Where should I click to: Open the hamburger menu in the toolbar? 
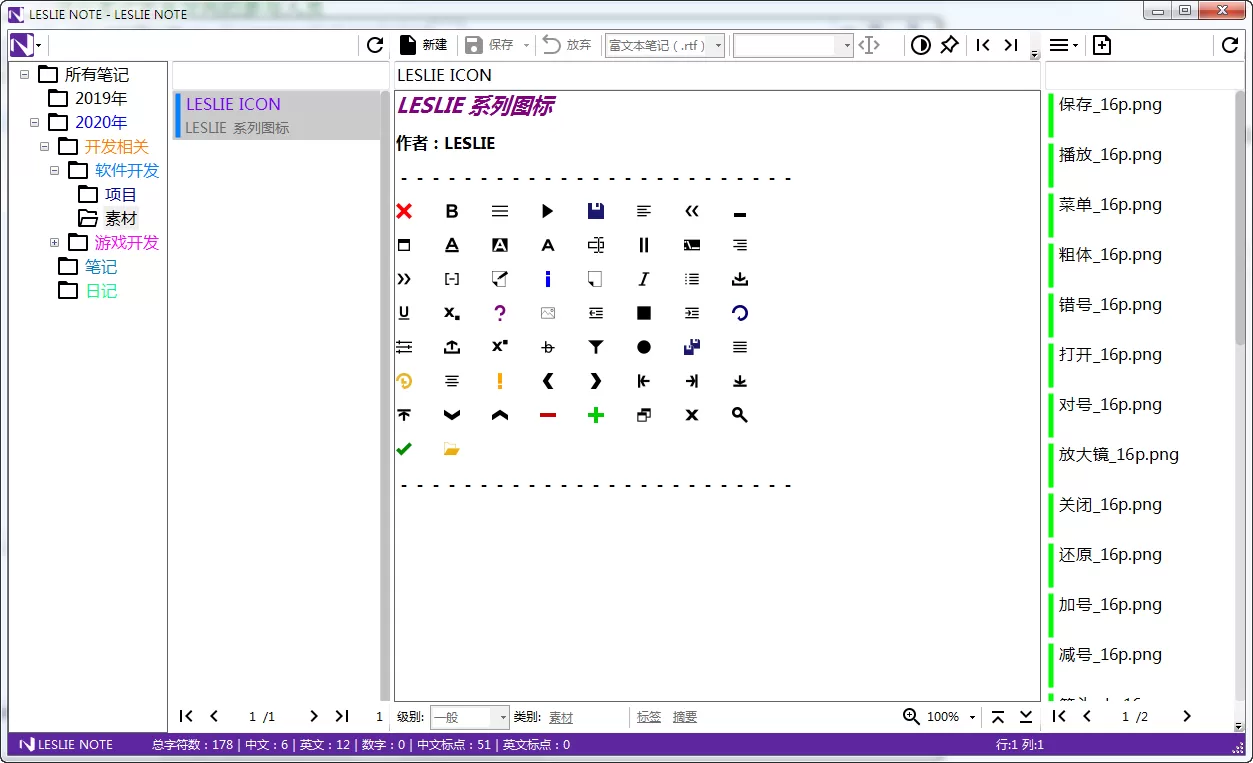(x=1061, y=45)
